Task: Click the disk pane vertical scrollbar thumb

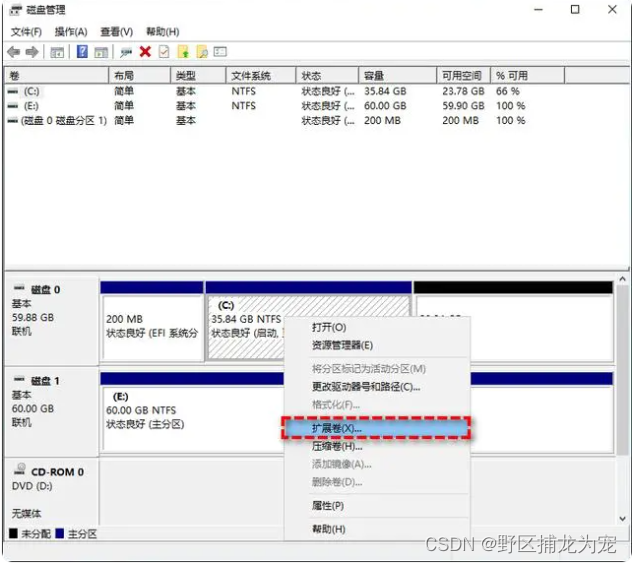Action: click(622, 370)
